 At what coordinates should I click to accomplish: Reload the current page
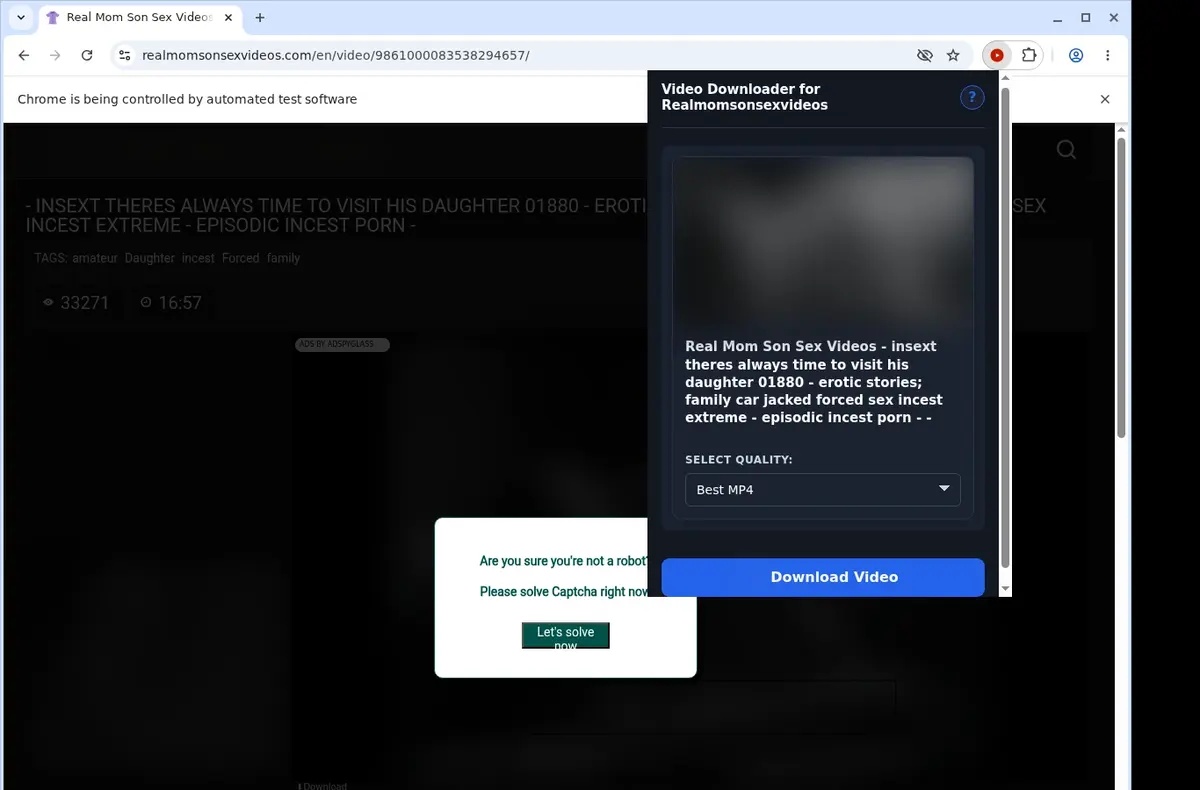tap(87, 56)
